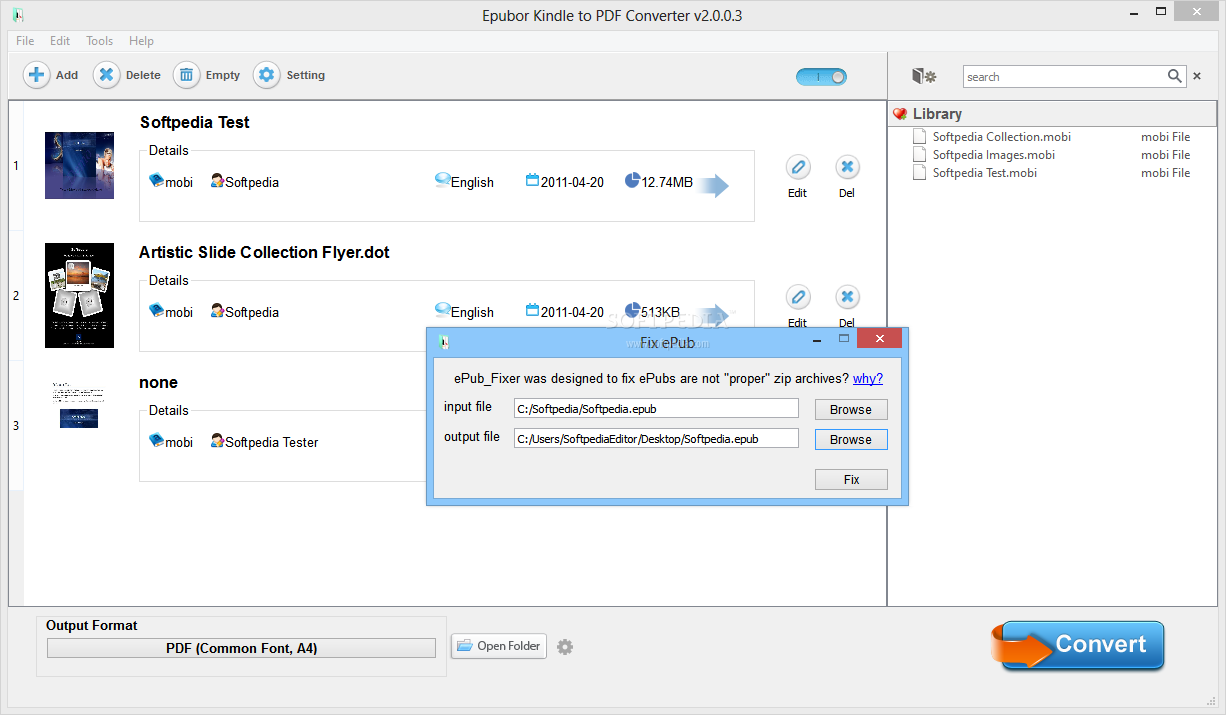Select Softpedia Images.mobi in Library
The height and width of the screenshot is (715, 1226).
[x=994, y=155]
